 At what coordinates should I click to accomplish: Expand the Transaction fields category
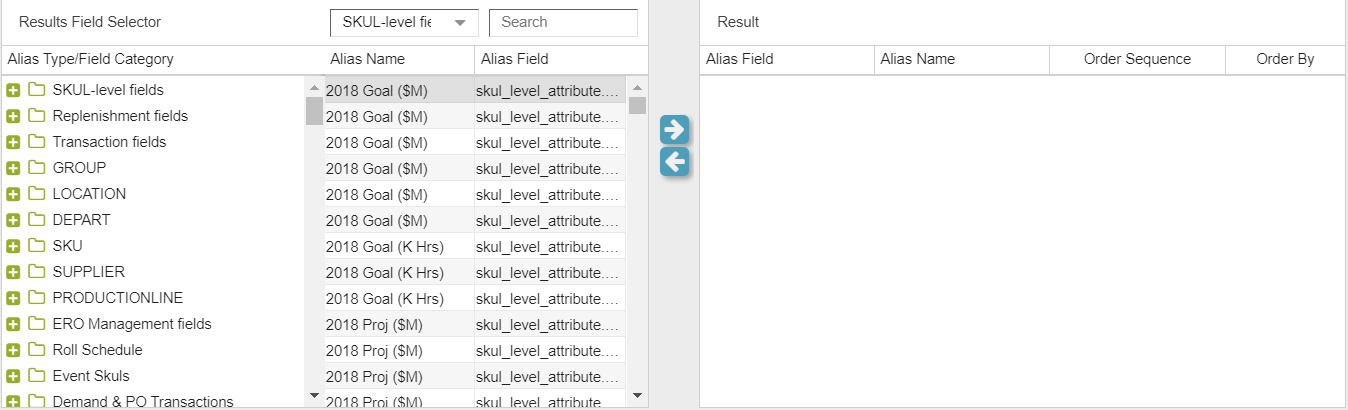pyautogui.click(x=14, y=142)
